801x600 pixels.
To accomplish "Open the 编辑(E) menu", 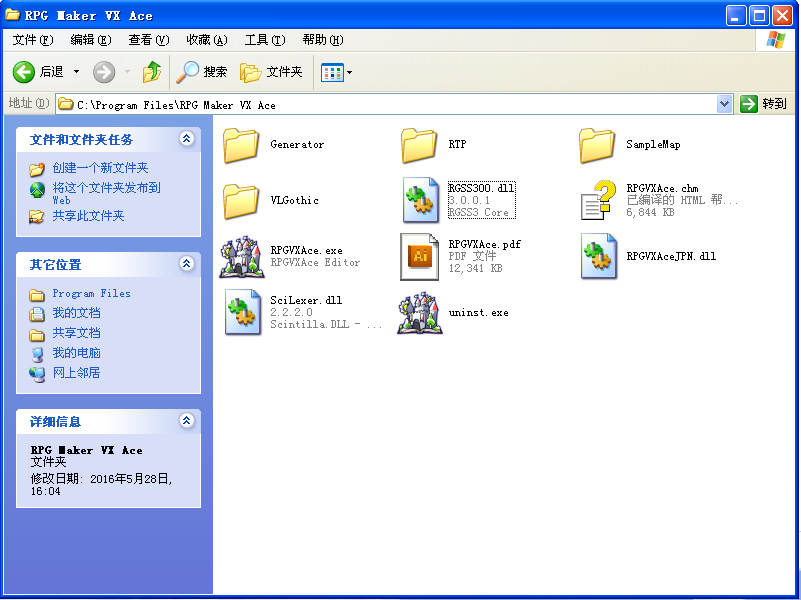I will click(91, 40).
